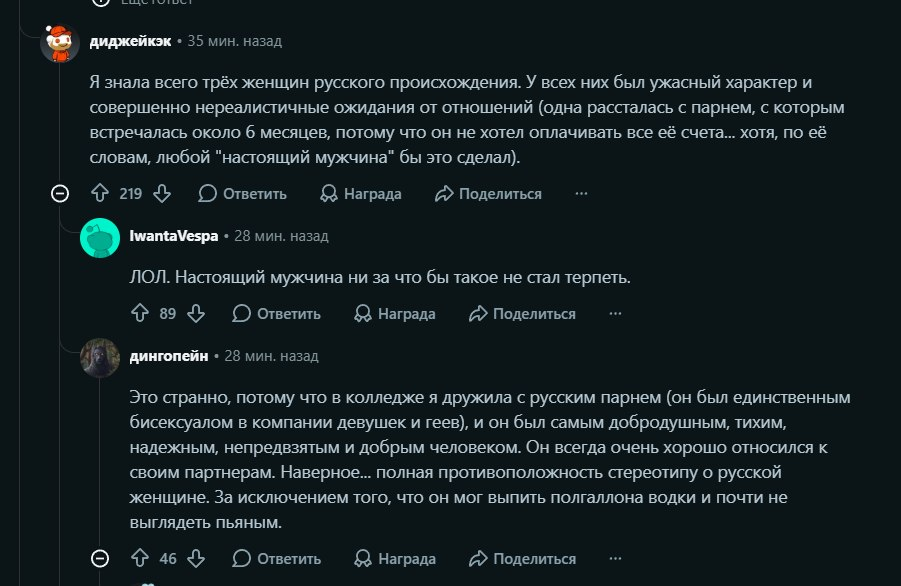Screen dimensions: 901x586
Task: Downvote дингопейн's comment with 46 votes
Action: click(x=196, y=558)
